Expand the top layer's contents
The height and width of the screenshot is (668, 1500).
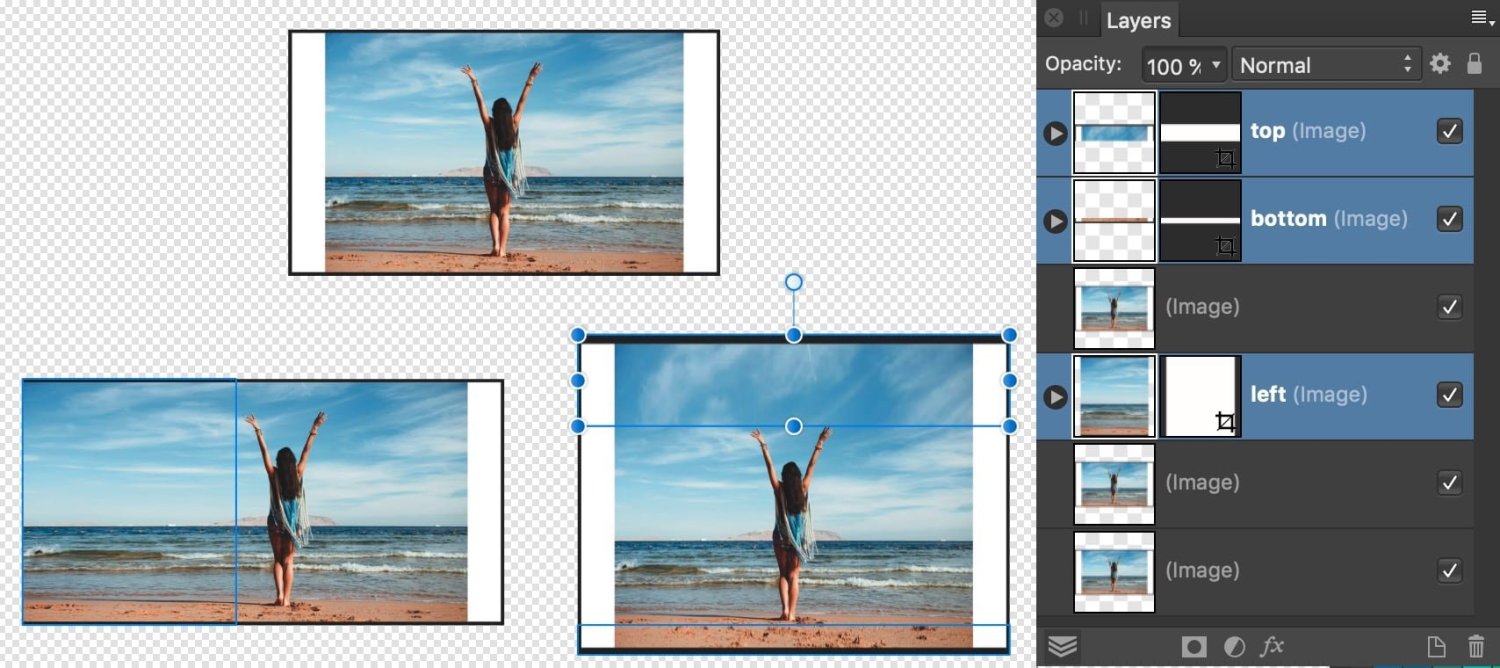click(1054, 131)
